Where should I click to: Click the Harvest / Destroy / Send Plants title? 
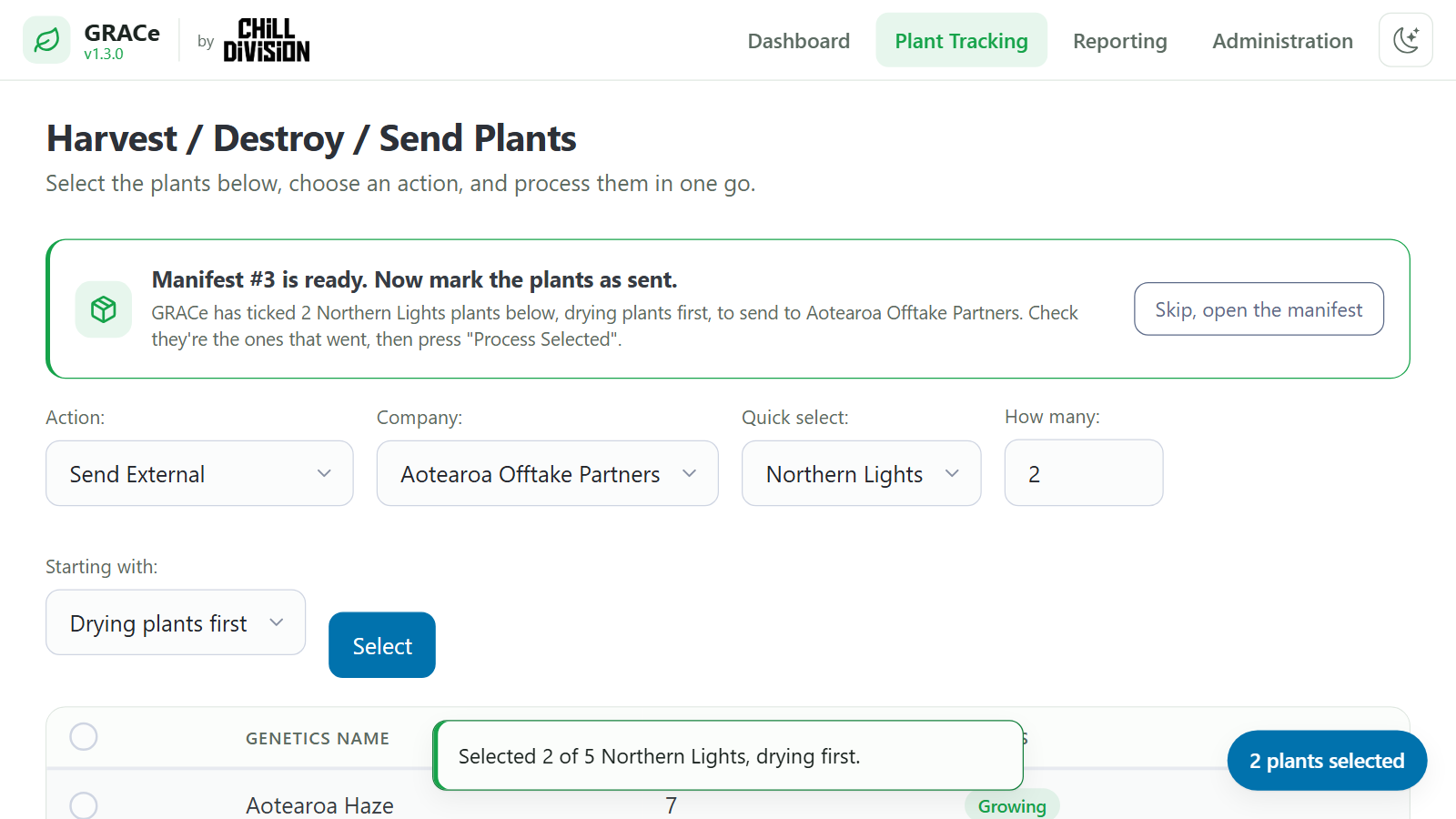point(311,138)
